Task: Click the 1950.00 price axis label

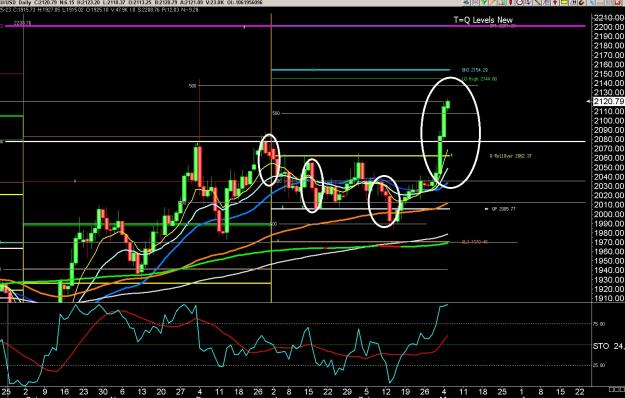Action: point(609,261)
